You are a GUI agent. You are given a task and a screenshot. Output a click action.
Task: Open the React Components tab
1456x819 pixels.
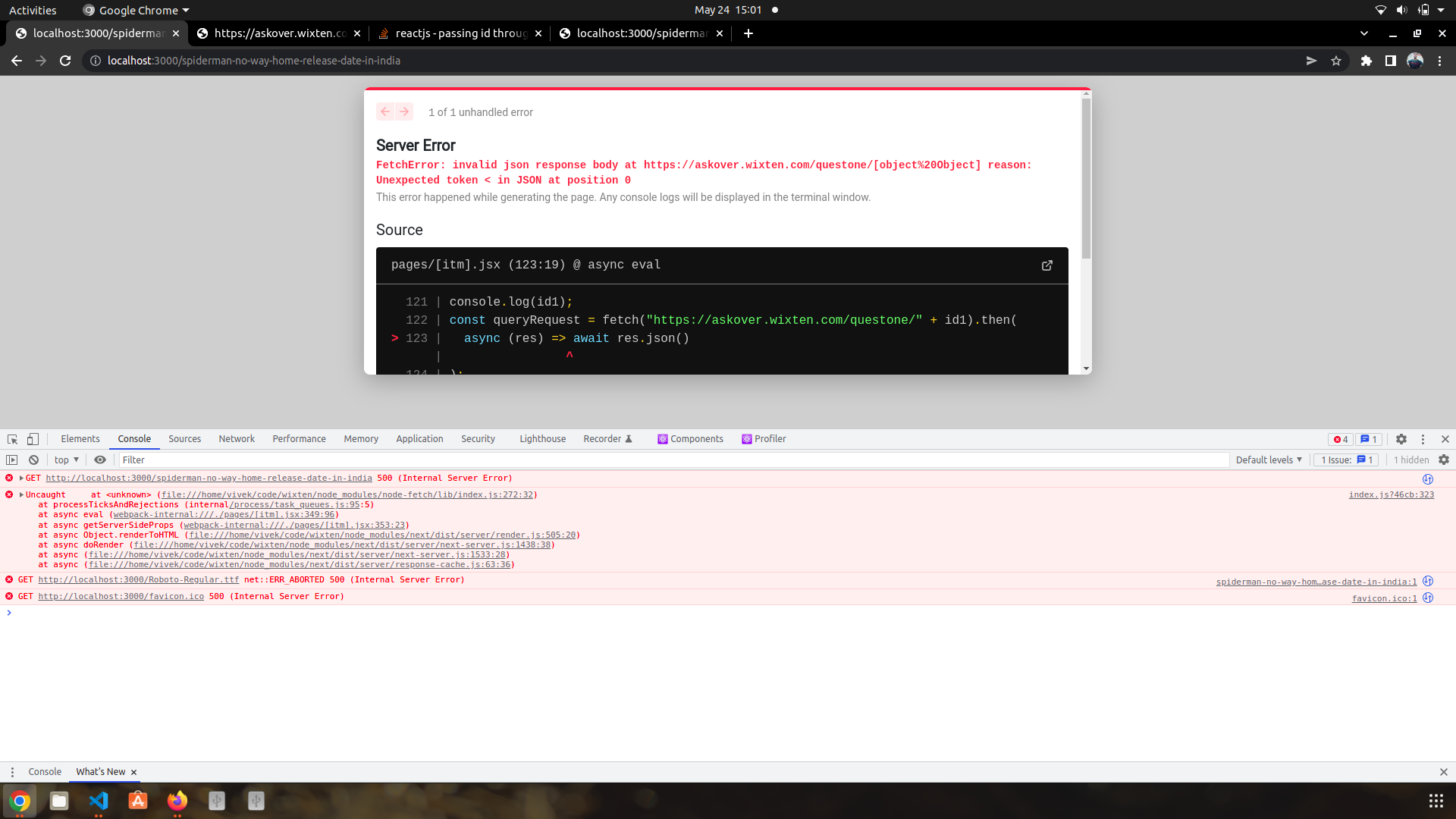[690, 439]
